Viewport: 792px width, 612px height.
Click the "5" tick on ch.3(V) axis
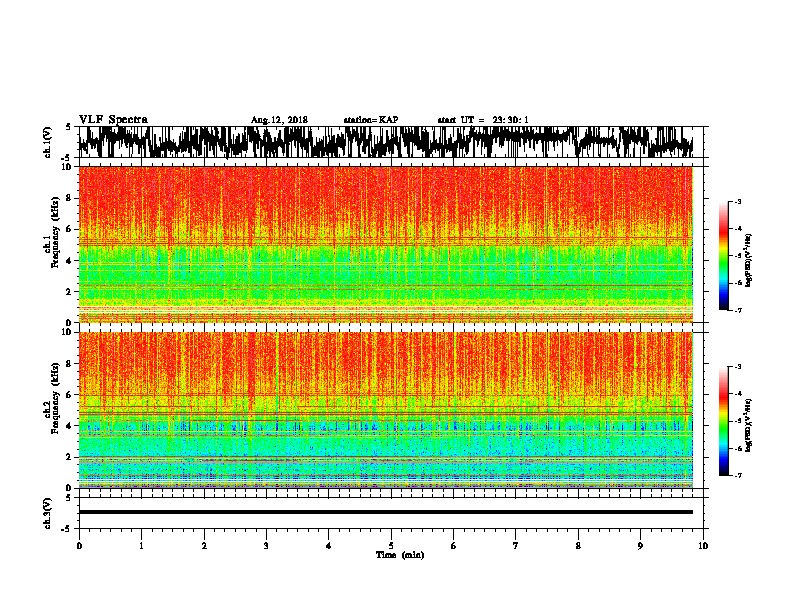tap(69, 498)
